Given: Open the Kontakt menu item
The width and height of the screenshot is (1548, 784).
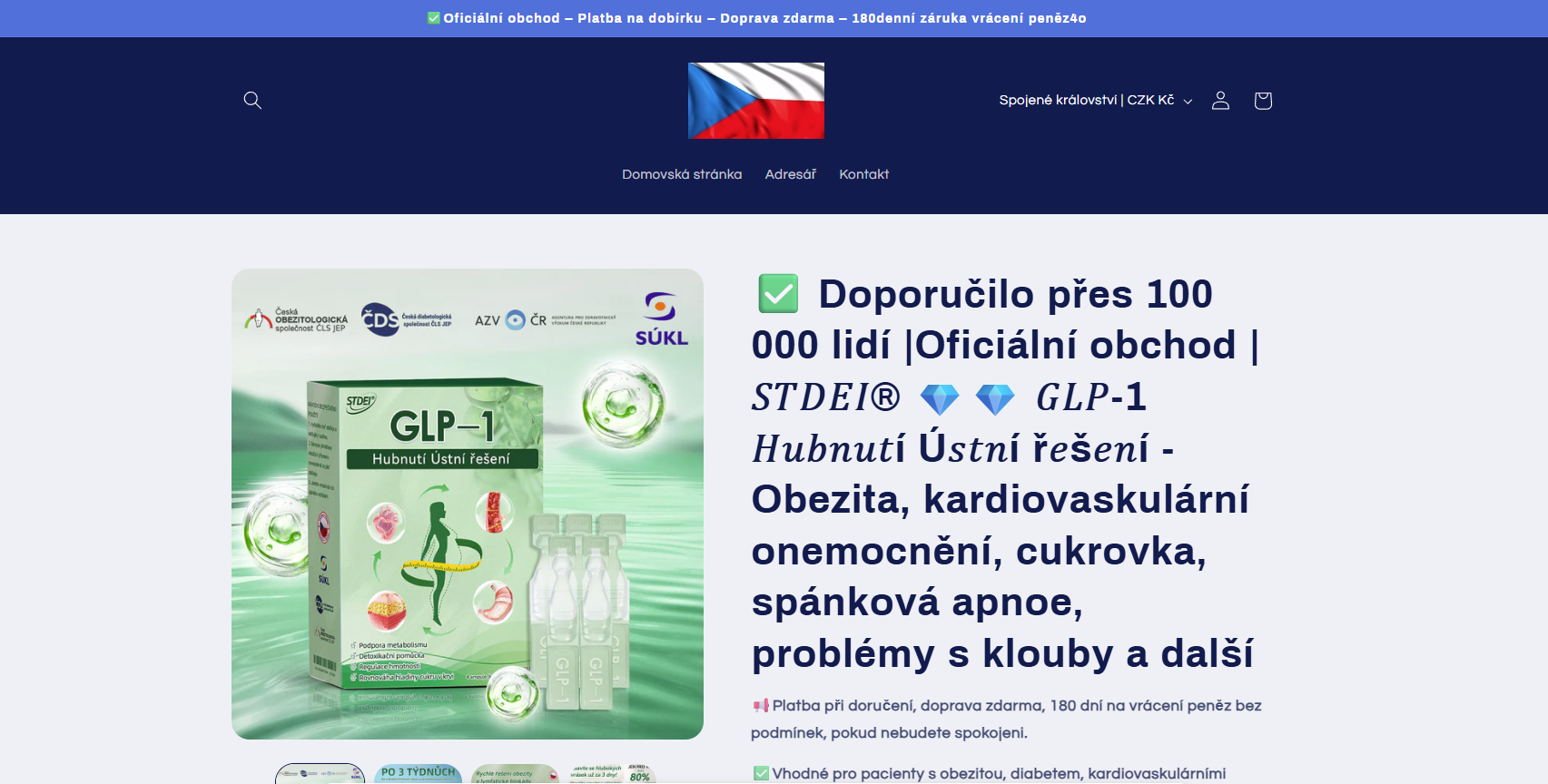Looking at the screenshot, I should (863, 174).
